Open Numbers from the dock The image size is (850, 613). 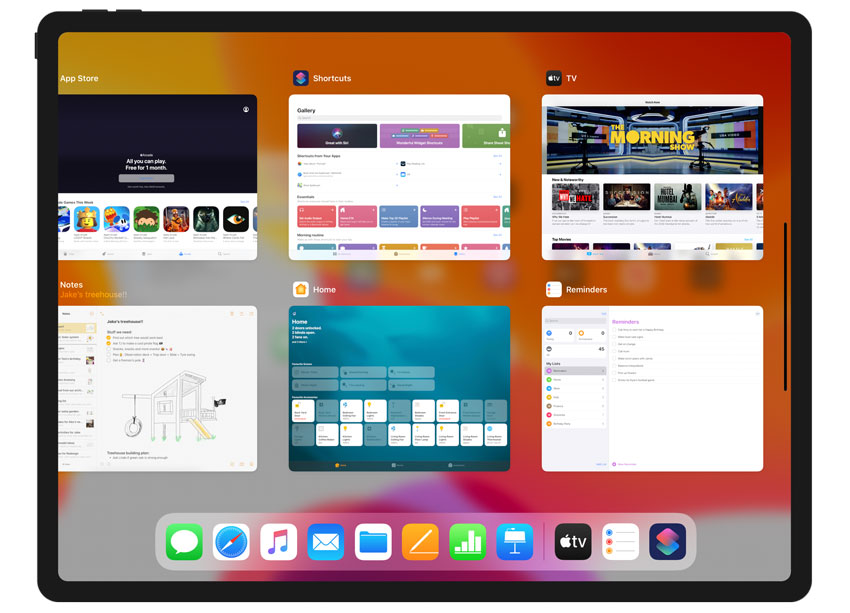pyautogui.click(x=467, y=541)
